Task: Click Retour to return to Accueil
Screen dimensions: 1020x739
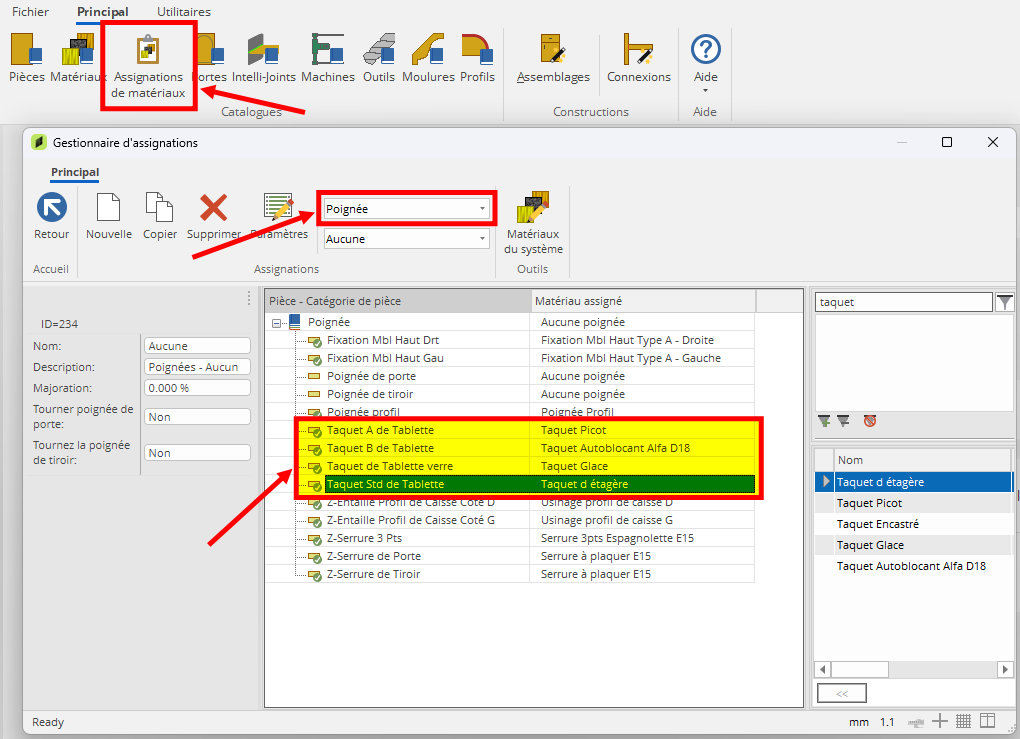Action: point(51,217)
